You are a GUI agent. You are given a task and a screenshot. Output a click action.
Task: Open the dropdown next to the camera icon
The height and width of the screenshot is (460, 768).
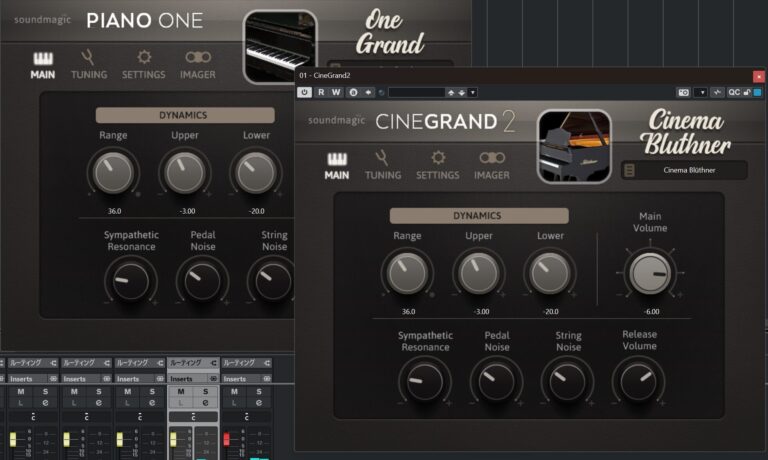pyautogui.click(x=702, y=92)
